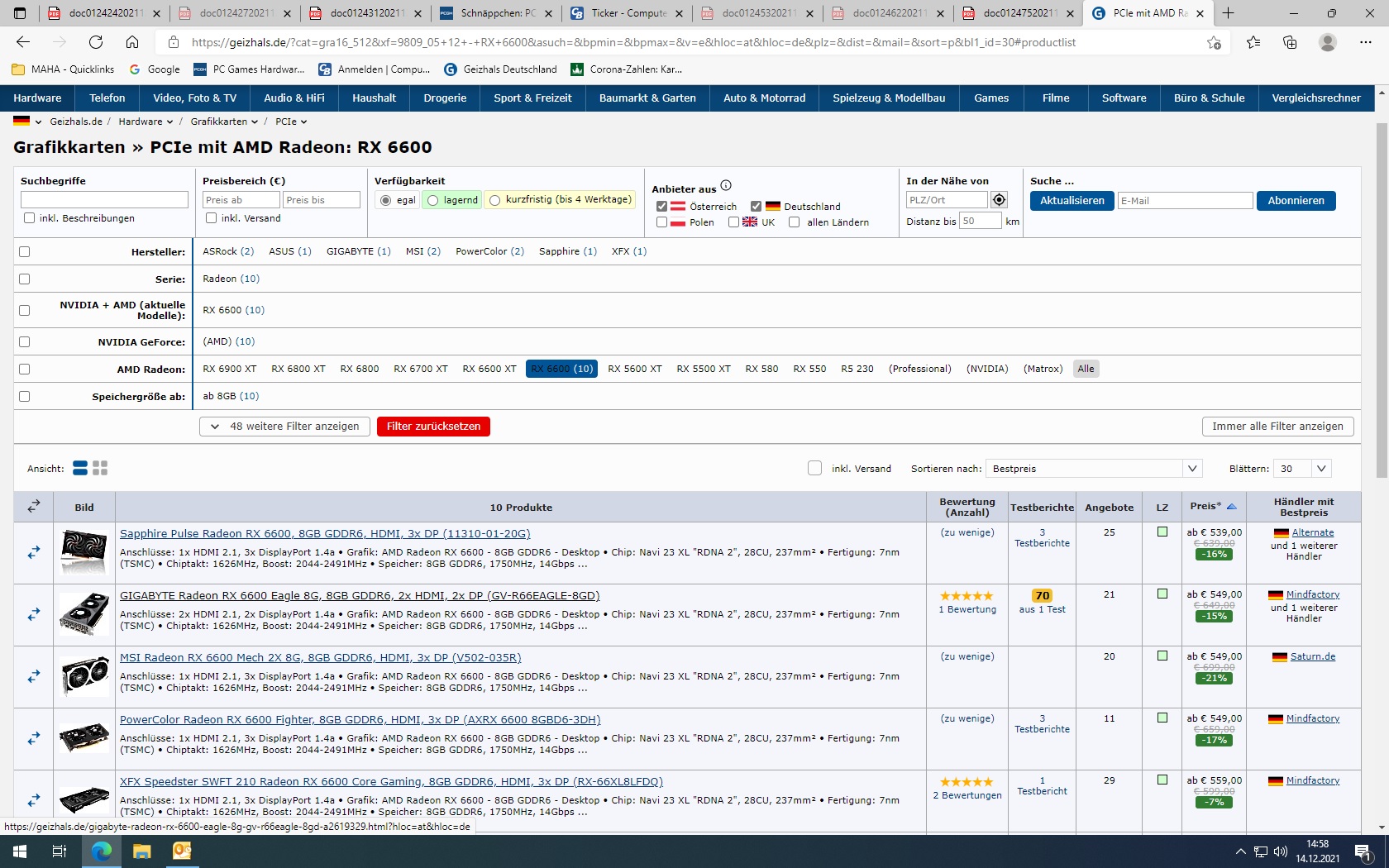Image resolution: width=1389 pixels, height=868 pixels.
Task: Click the Abonnieren button
Action: tap(1296, 201)
